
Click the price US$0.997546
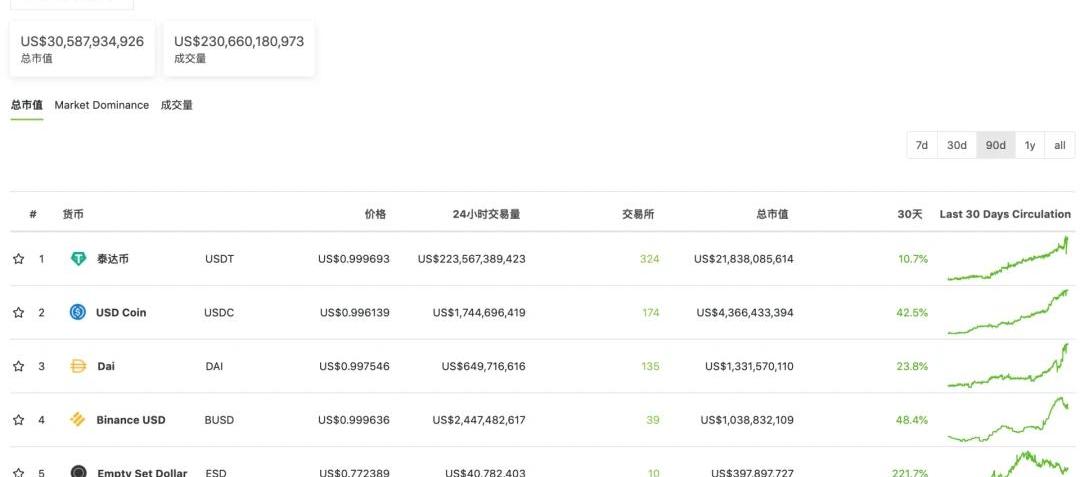[x=354, y=366]
